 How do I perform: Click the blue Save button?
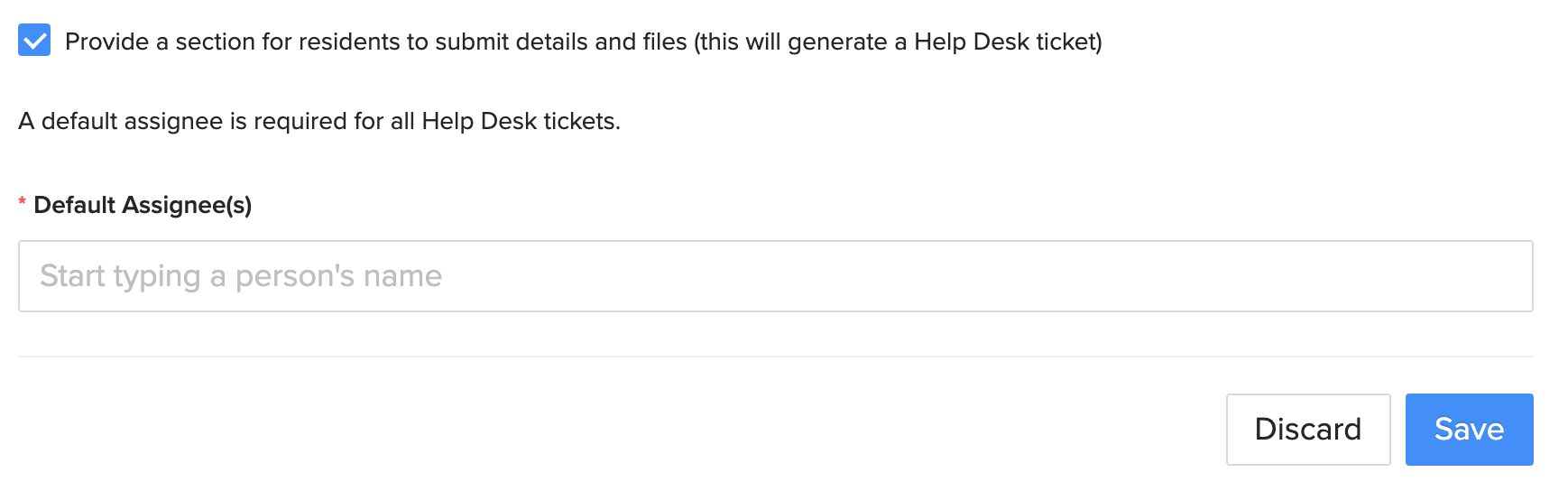pos(1469,430)
